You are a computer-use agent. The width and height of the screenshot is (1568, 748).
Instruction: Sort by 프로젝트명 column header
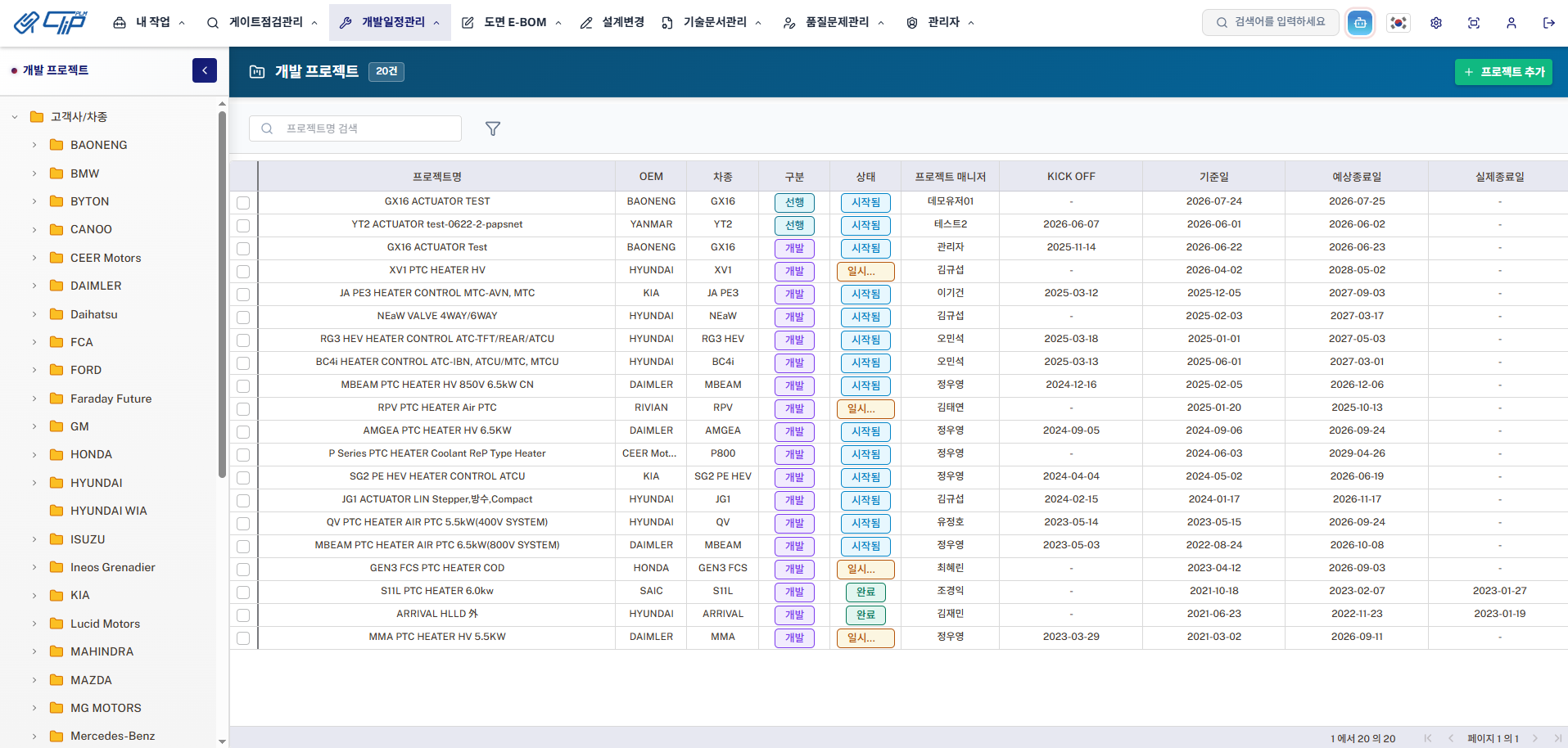click(437, 177)
